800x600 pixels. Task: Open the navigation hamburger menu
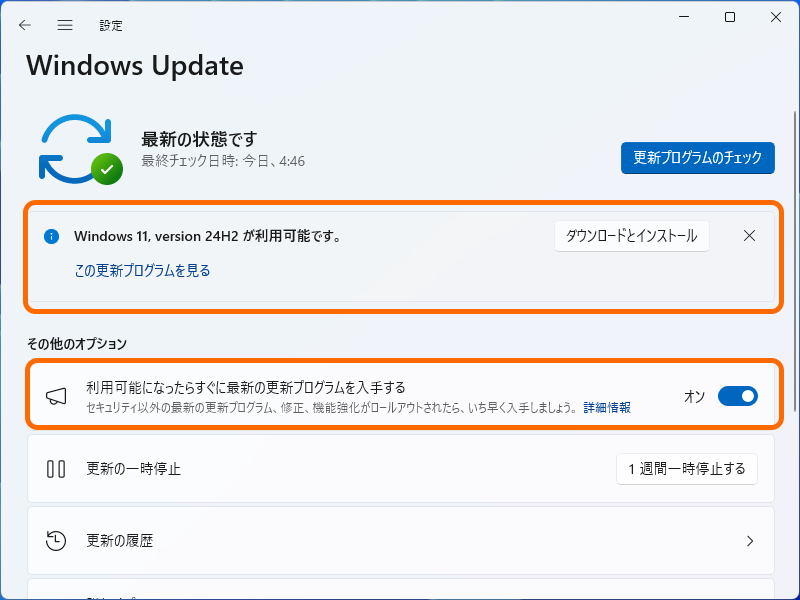(x=65, y=25)
